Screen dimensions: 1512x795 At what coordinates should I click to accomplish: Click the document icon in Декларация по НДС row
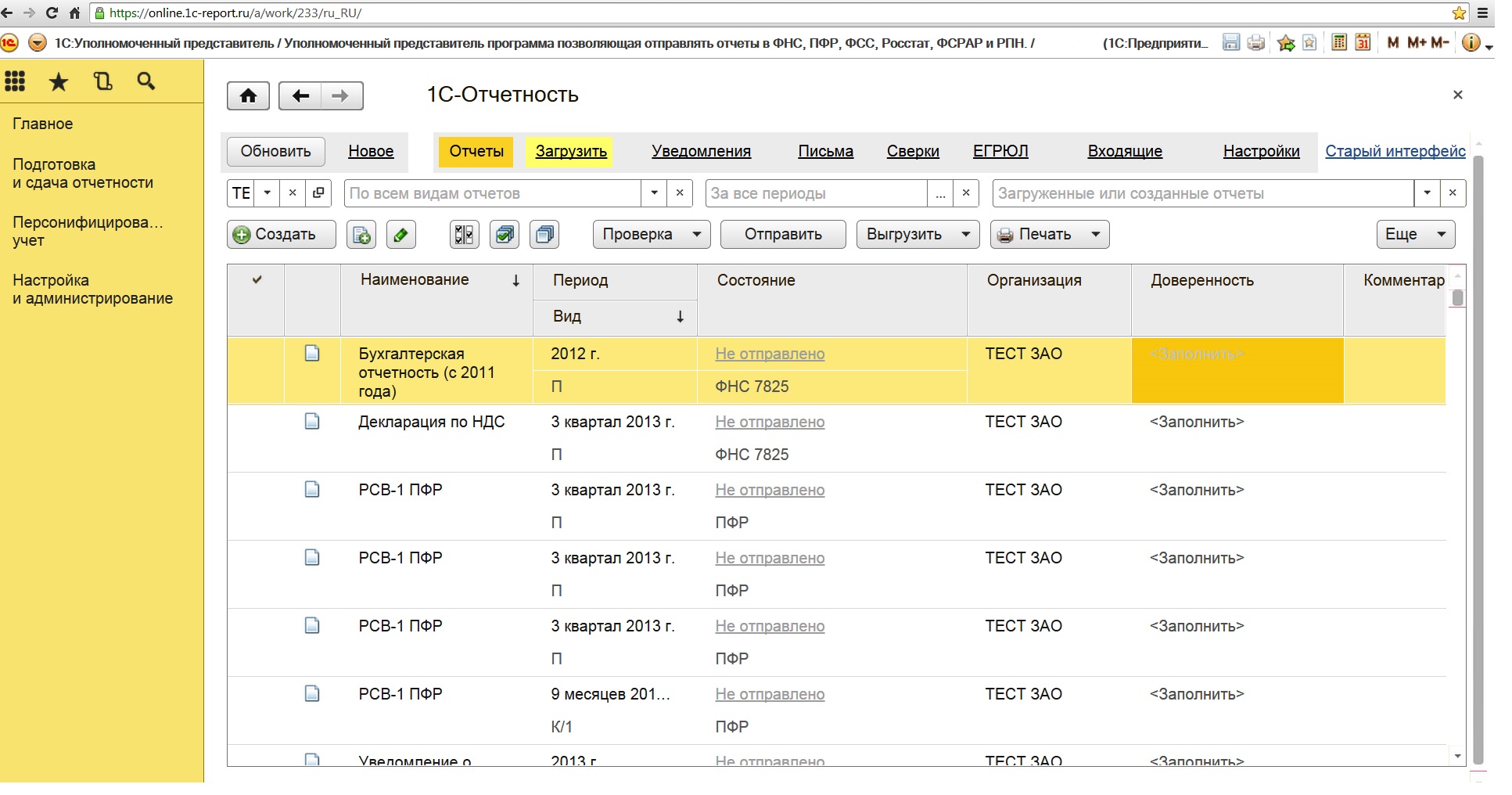point(312,422)
